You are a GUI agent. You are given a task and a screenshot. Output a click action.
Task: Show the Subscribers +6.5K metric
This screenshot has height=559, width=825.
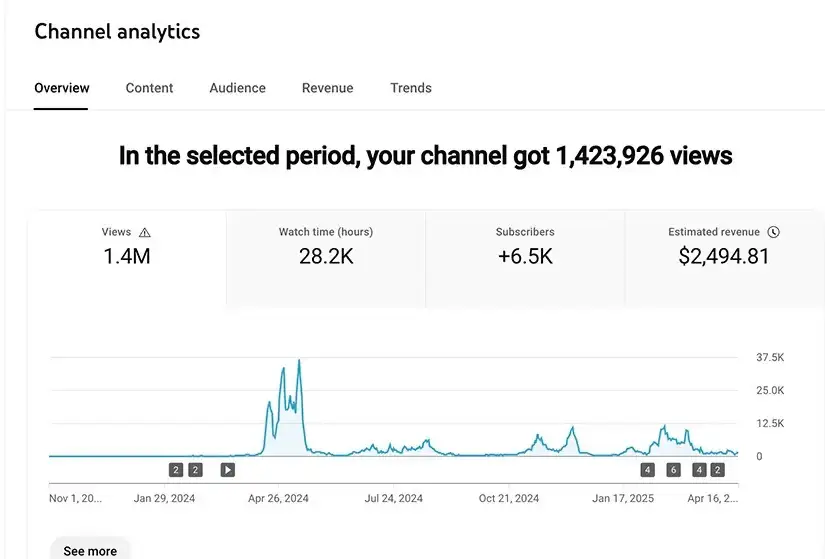525,258
